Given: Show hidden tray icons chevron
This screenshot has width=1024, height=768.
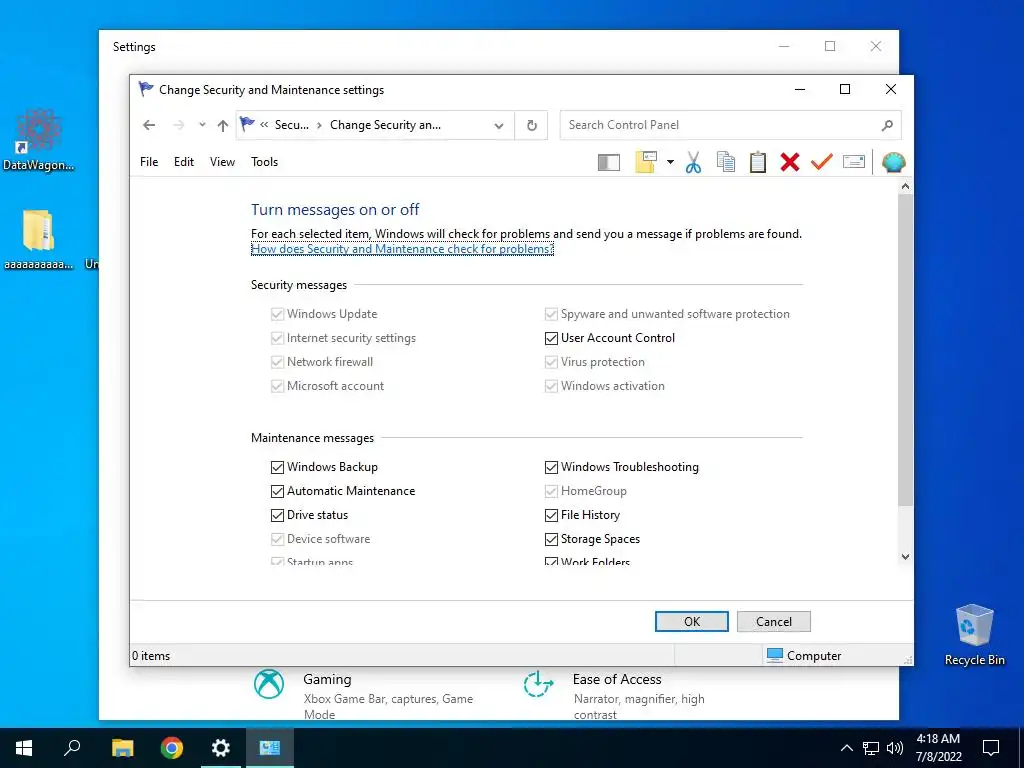Looking at the screenshot, I should click(x=846, y=748).
